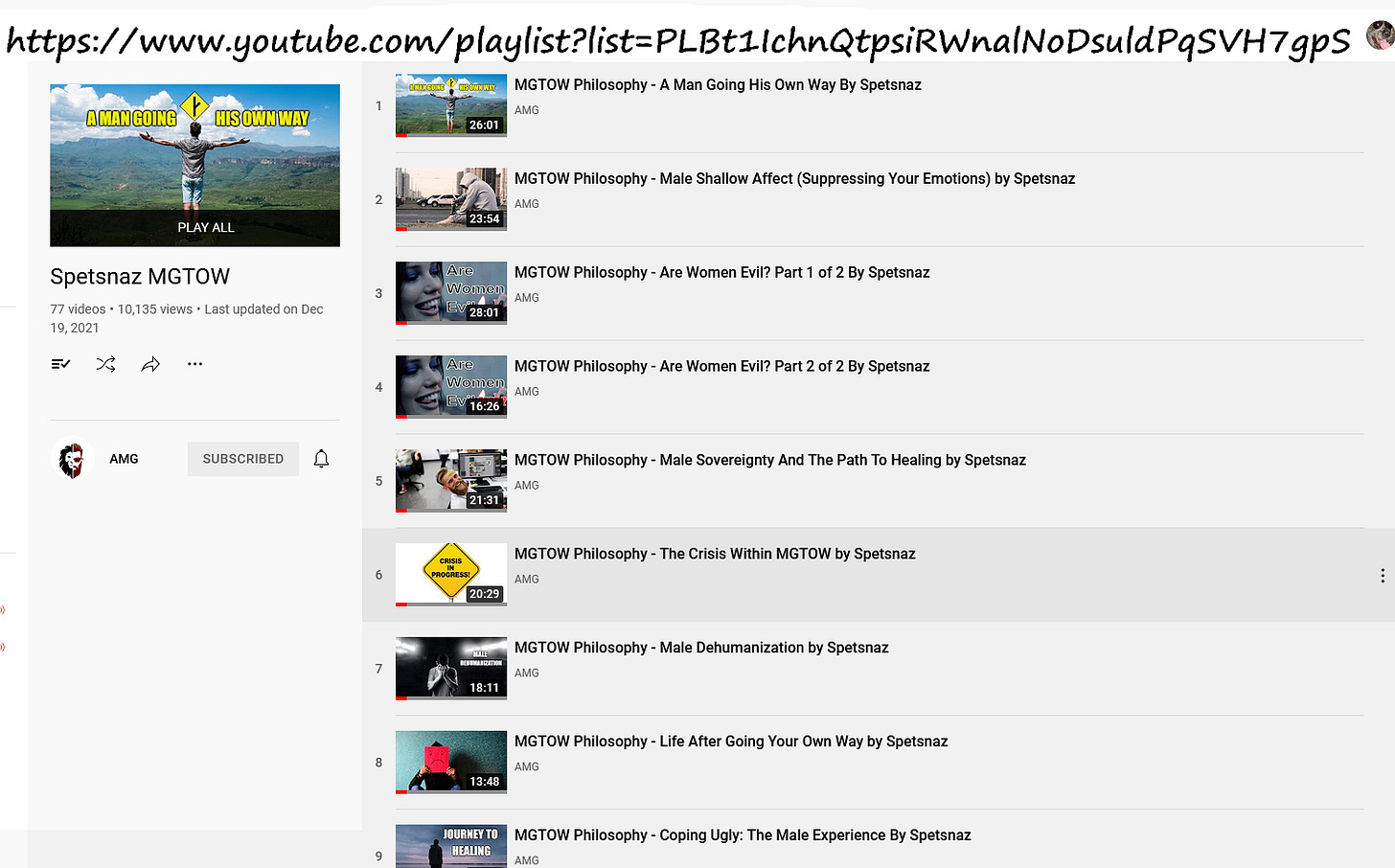This screenshot has width=1395, height=868.
Task: Open Are Women Evil Part 2 of 2 title
Action: pos(721,366)
